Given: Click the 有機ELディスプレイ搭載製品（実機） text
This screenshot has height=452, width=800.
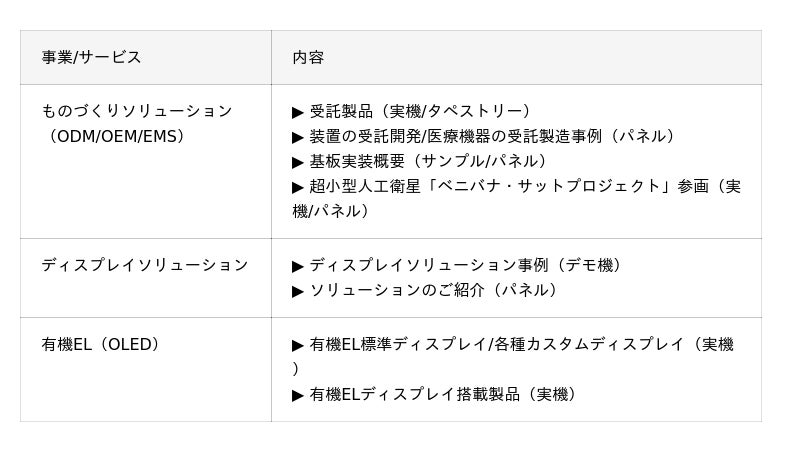Looking at the screenshot, I should click(x=444, y=395).
